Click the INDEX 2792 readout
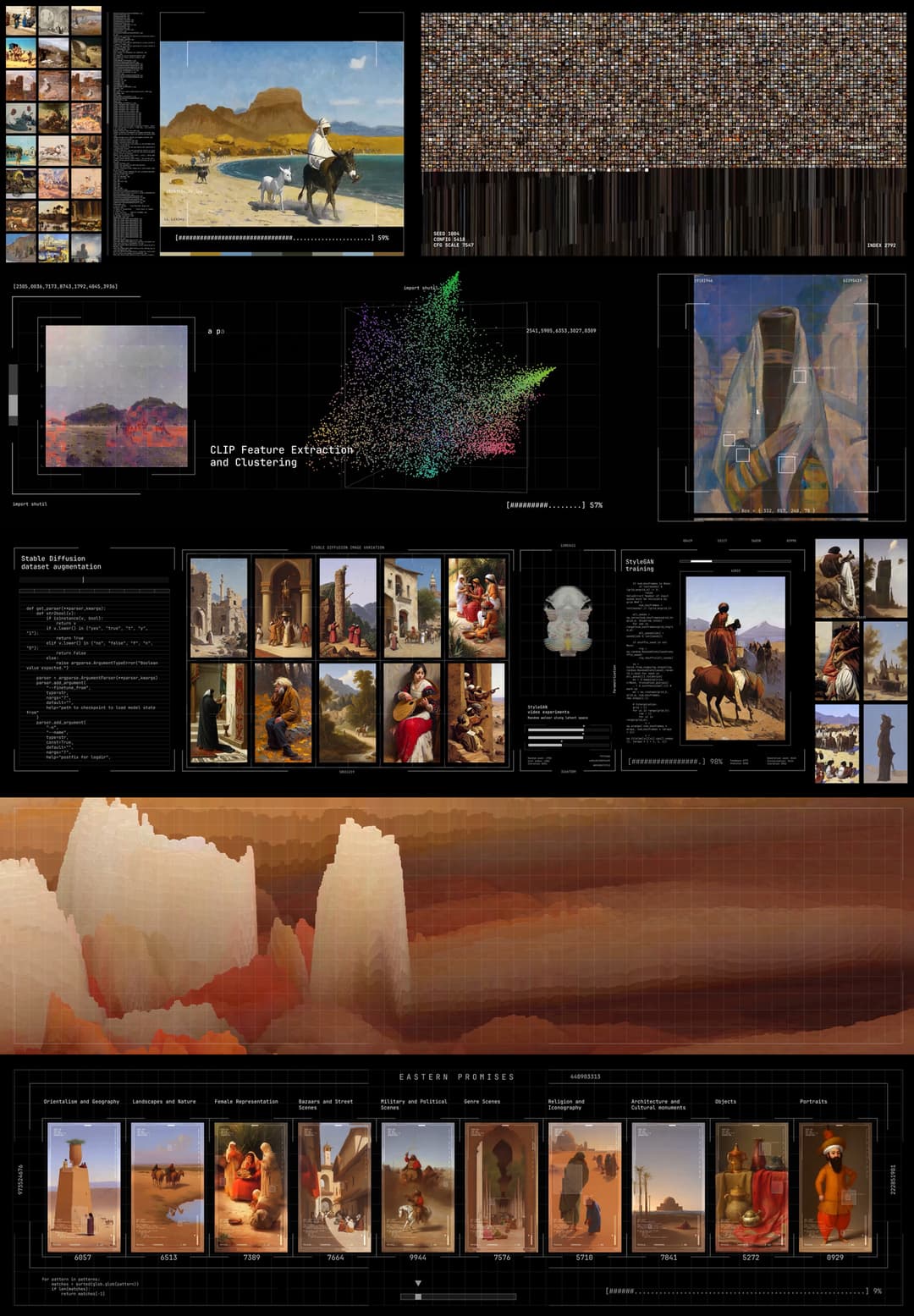 tap(881, 245)
